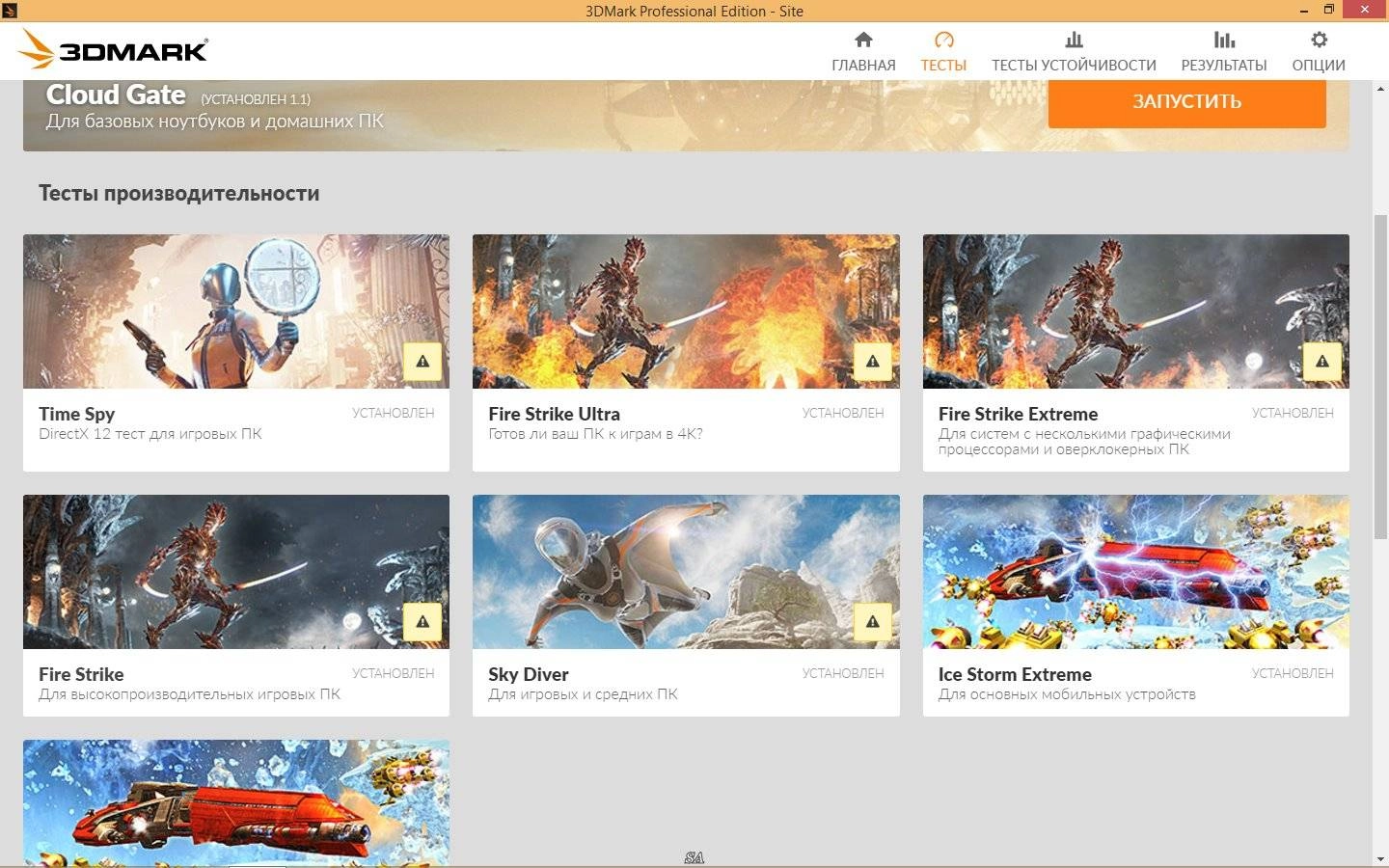
Task: Click the scrollbar up arrow
Action: click(1380, 88)
